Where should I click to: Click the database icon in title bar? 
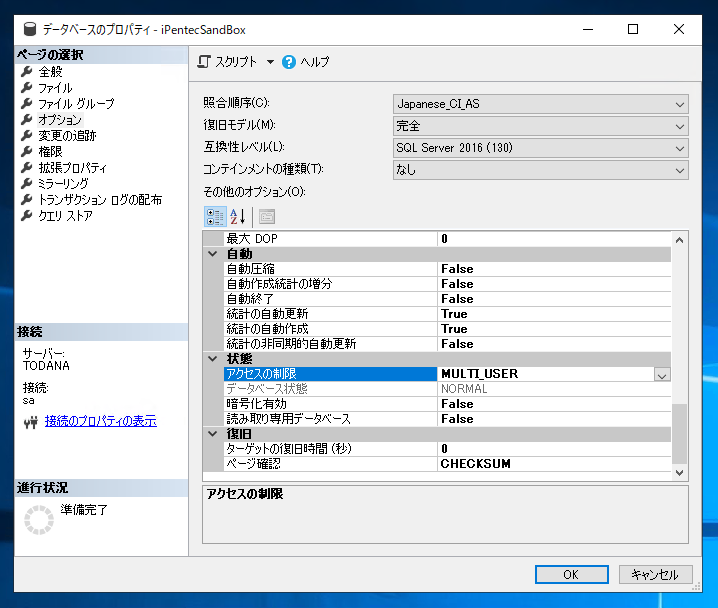(30, 29)
